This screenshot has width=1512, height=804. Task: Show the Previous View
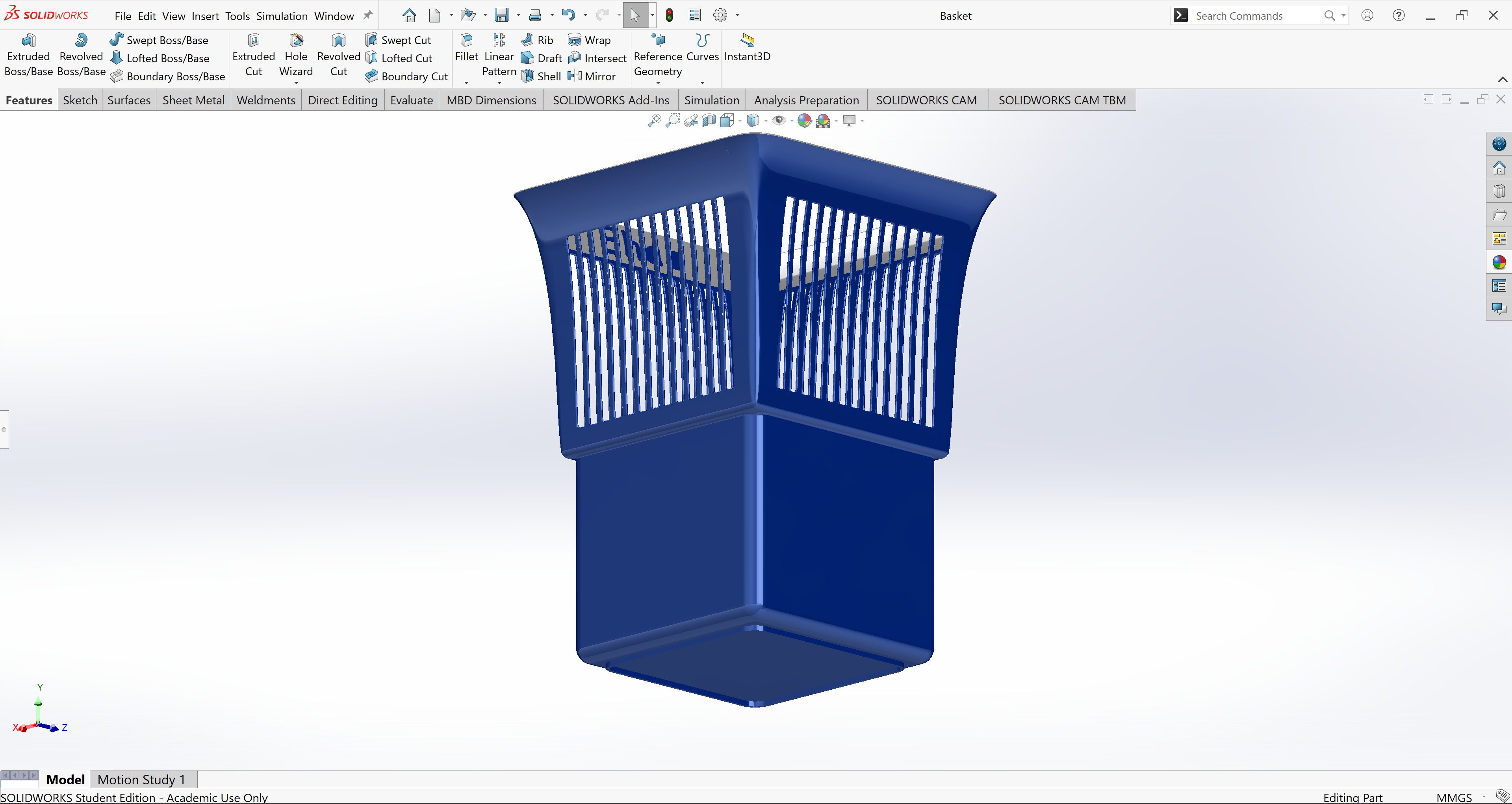point(691,120)
